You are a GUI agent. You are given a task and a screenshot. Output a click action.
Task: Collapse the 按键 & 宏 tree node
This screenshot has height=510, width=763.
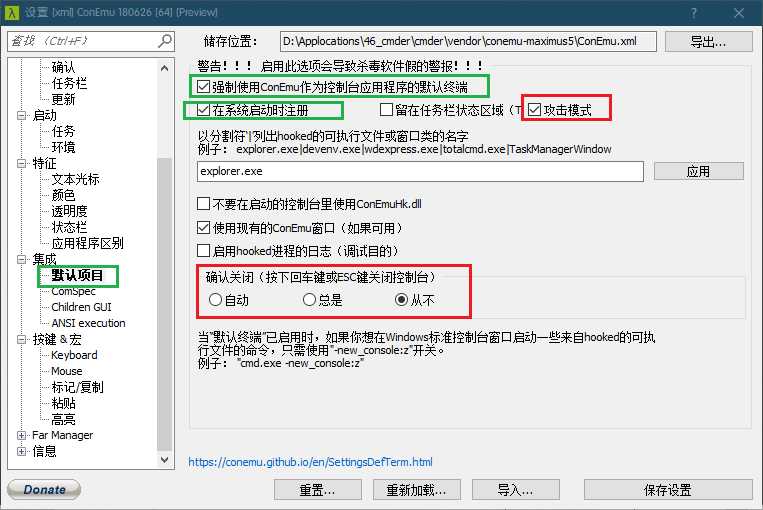point(21,339)
